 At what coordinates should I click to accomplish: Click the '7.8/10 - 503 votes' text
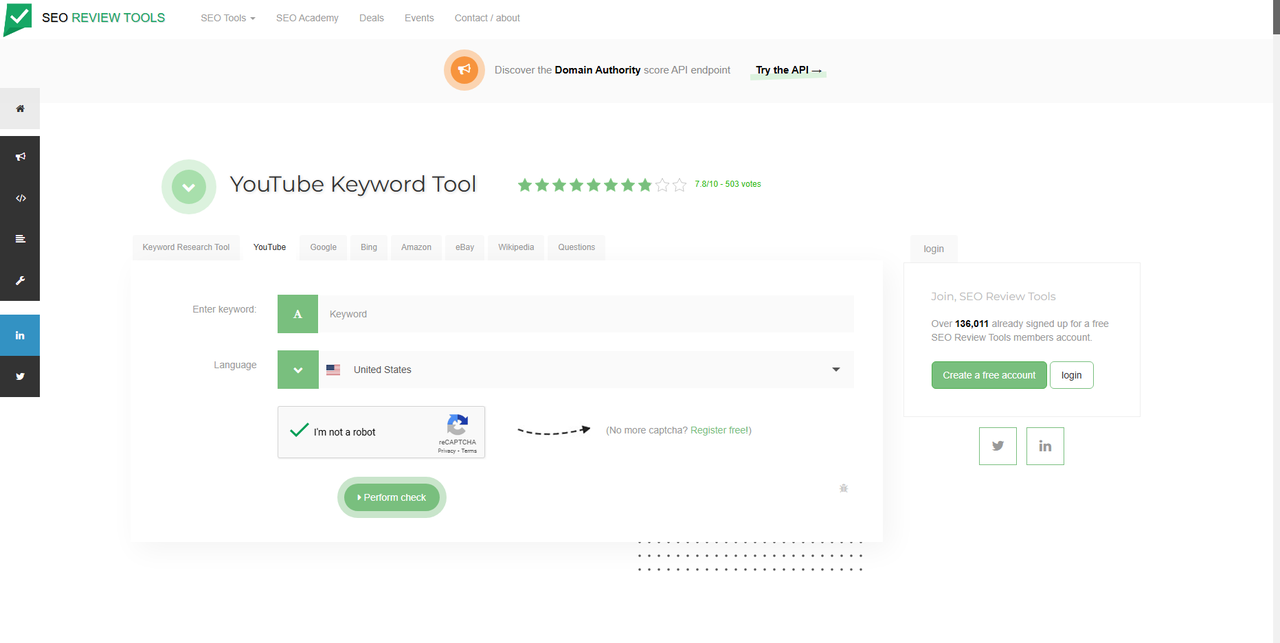tap(728, 184)
